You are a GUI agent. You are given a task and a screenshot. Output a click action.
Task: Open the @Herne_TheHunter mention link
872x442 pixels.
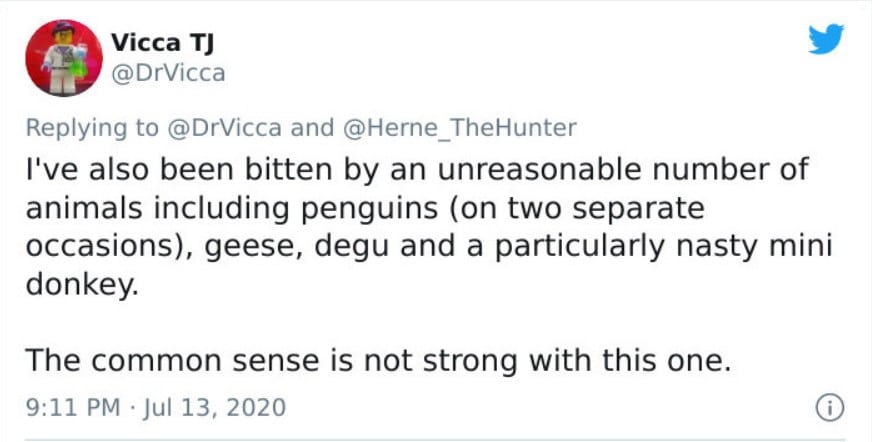point(461,127)
